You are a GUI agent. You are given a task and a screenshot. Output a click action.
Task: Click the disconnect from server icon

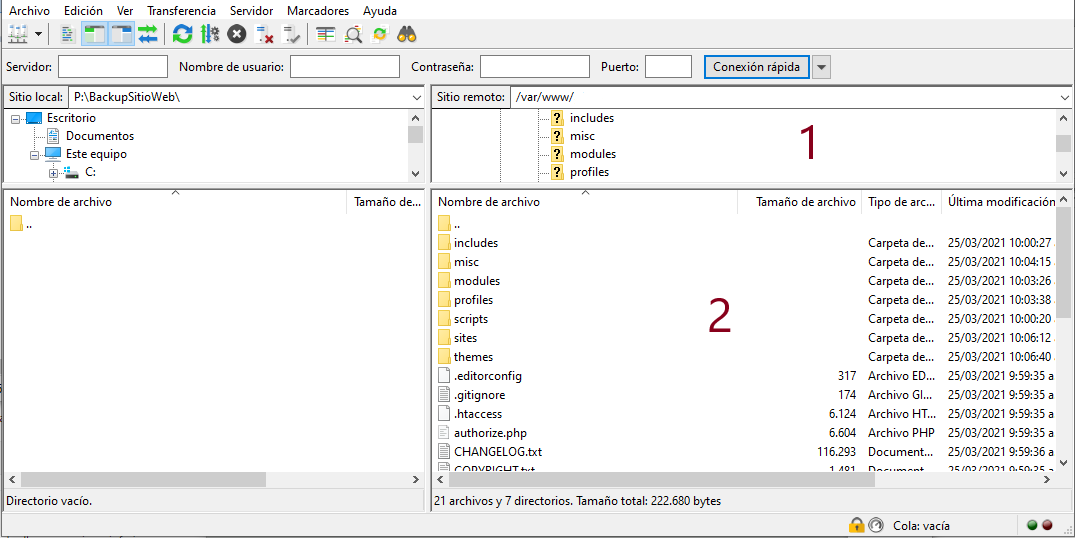pos(264,34)
